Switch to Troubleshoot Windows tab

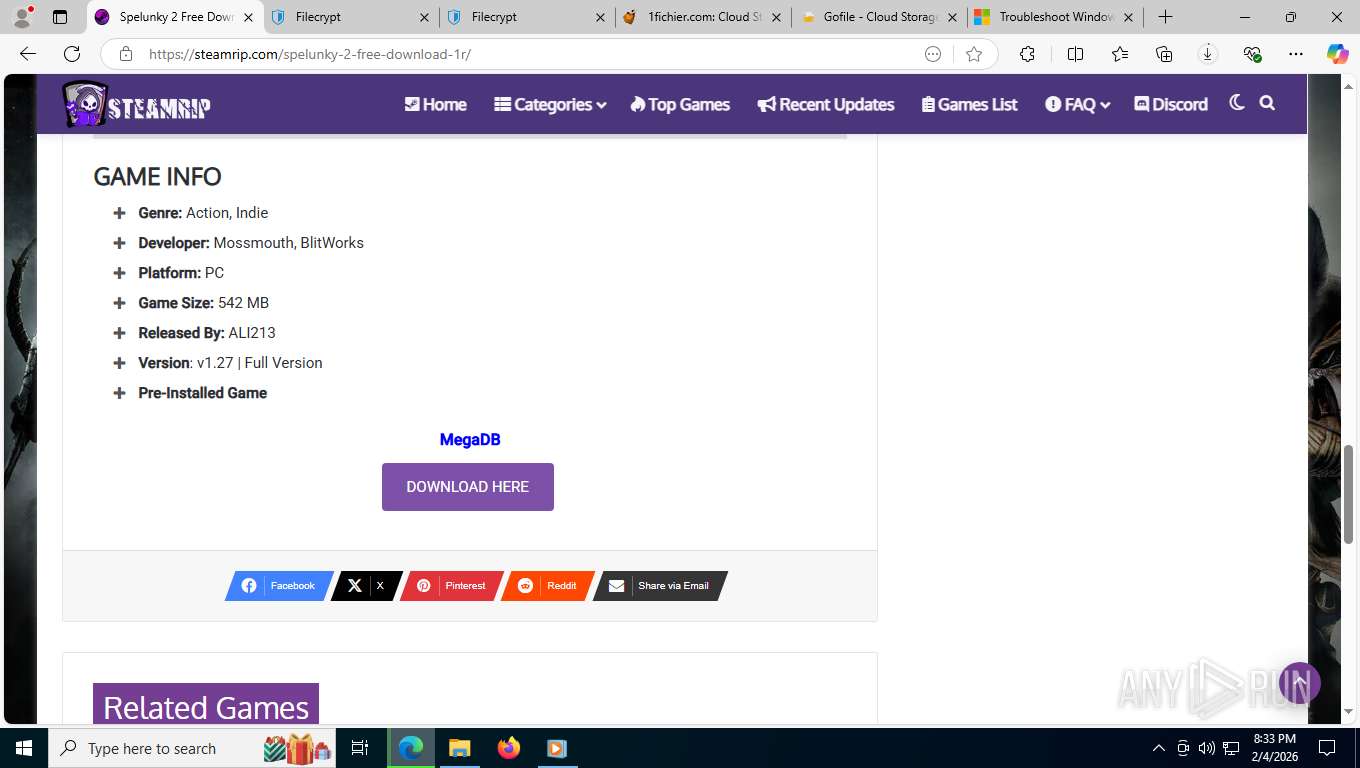(x=1055, y=17)
